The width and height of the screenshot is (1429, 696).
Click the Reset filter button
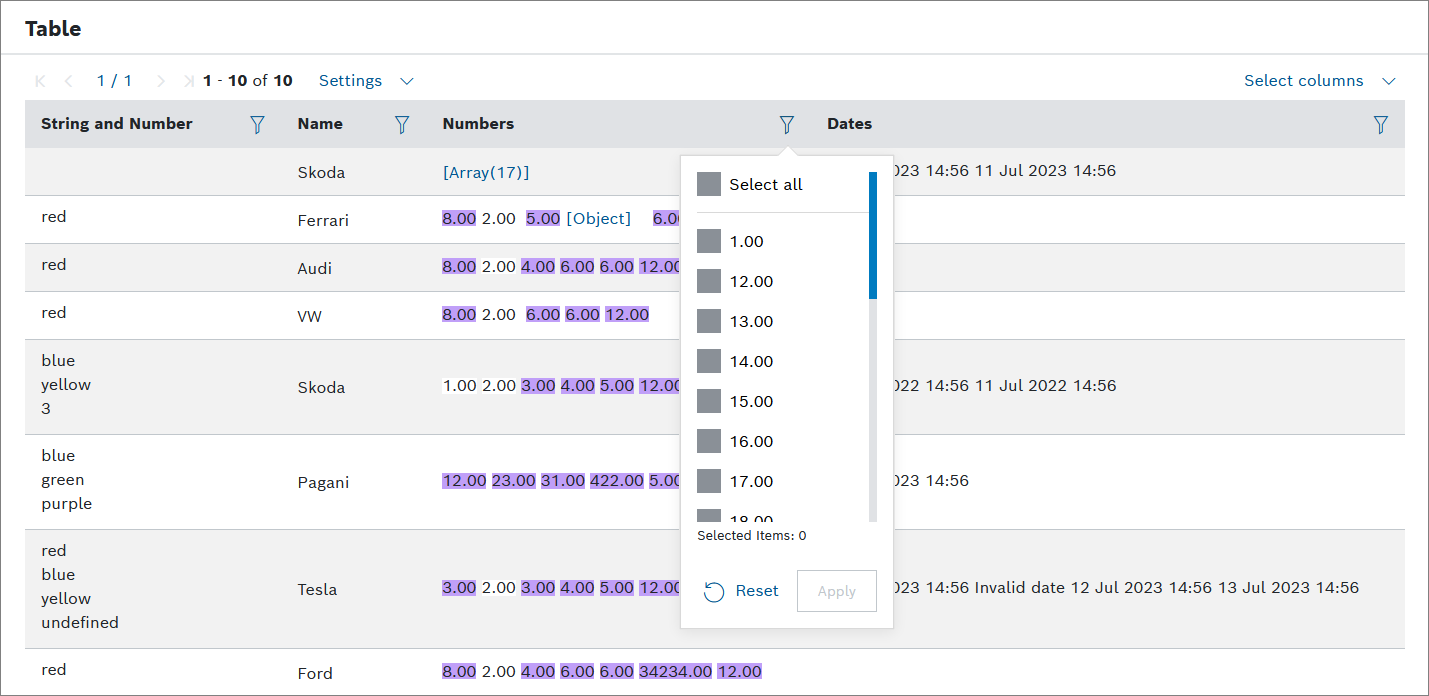(x=741, y=591)
